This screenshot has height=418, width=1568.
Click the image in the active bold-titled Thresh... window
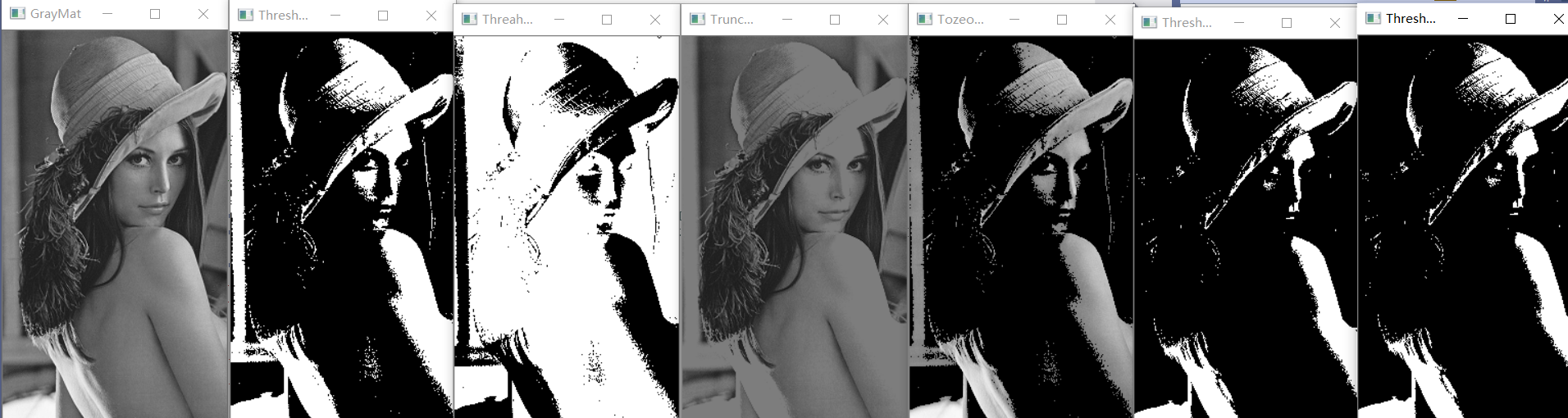pyautogui.click(x=1463, y=226)
